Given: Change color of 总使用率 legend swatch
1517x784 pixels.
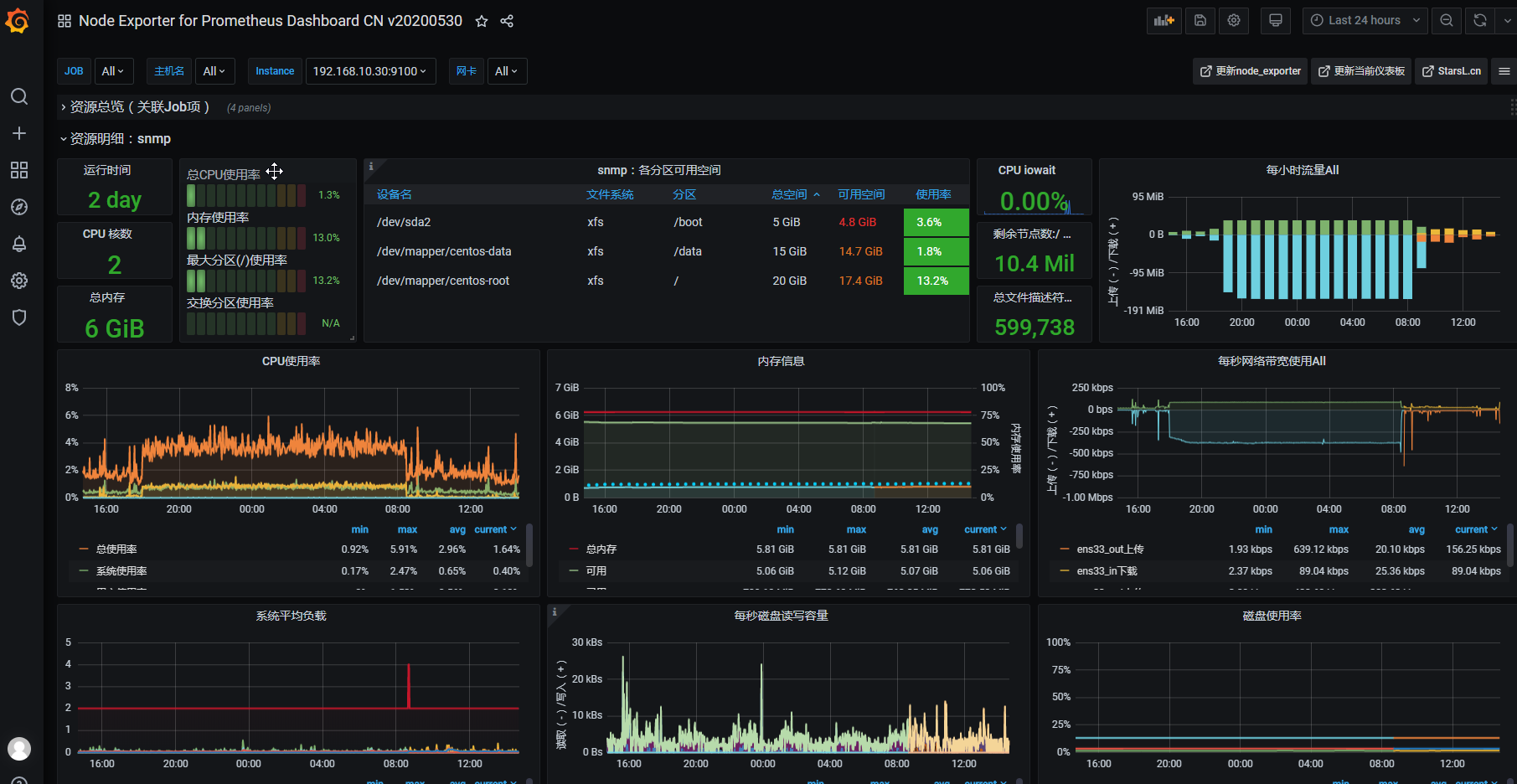Looking at the screenshot, I should pyautogui.click(x=84, y=549).
